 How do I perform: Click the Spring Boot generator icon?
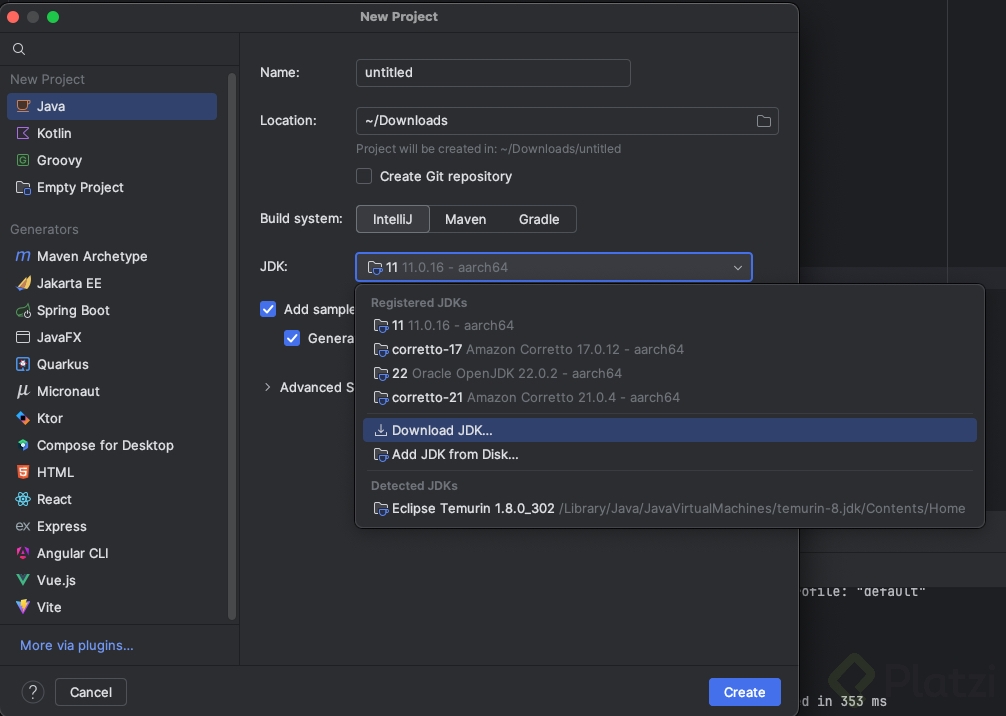tap(23, 310)
